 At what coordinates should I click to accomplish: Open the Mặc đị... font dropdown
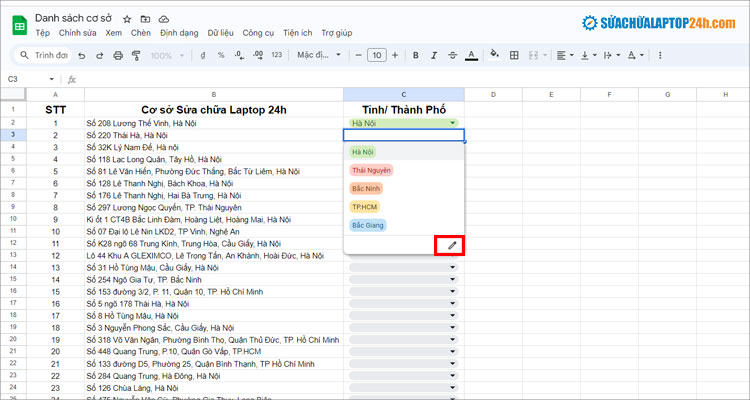319,55
